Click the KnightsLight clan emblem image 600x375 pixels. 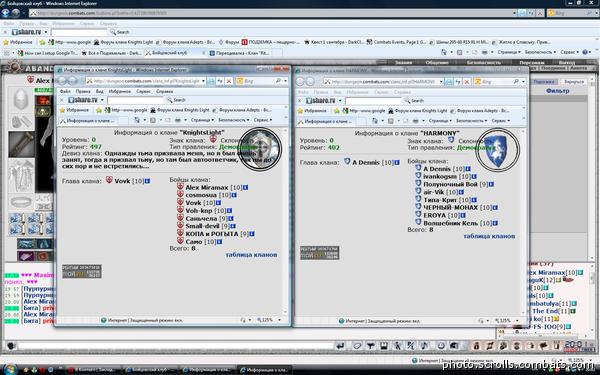point(260,148)
